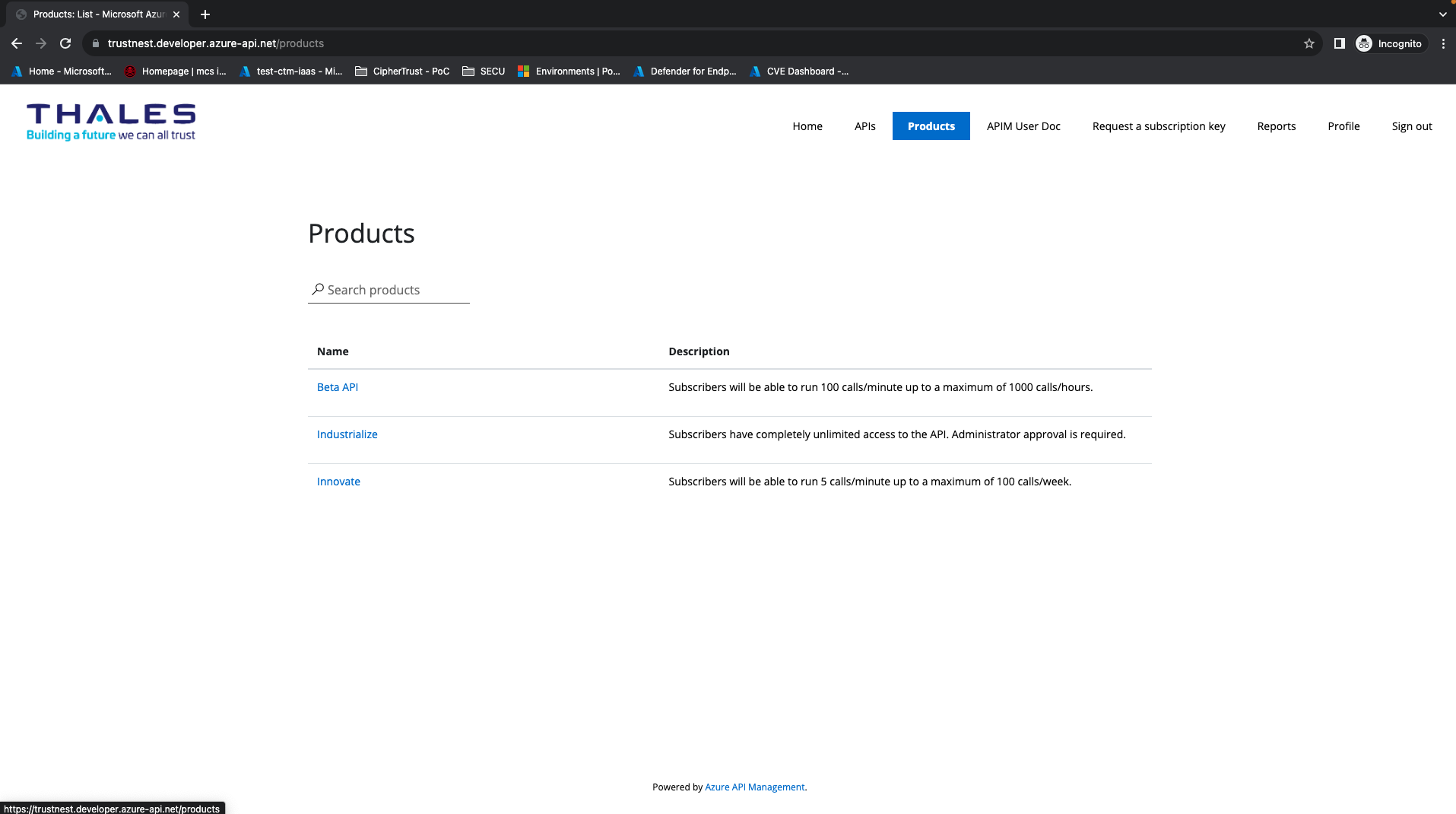Open the Industrialize product
Viewport: 1456px width, 814px height.
[347, 434]
